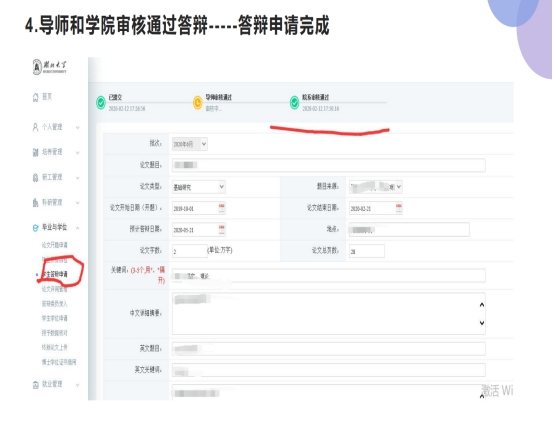Viewport: 553px width, 428px height.
Task: Select 论文开题申请 in sidebar submenu
Action: [55, 245]
